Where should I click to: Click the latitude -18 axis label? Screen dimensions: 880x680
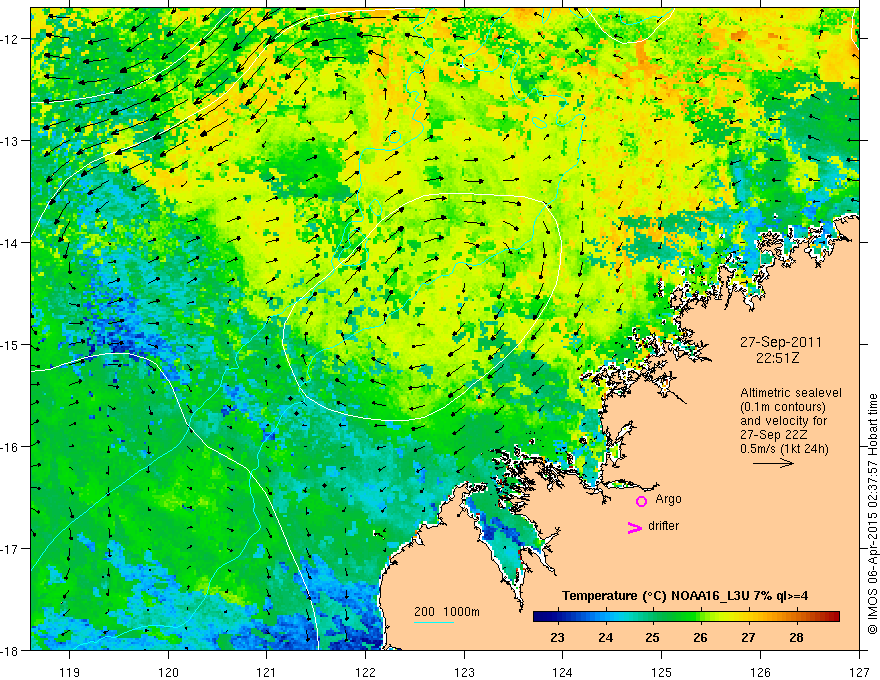(x=11, y=650)
